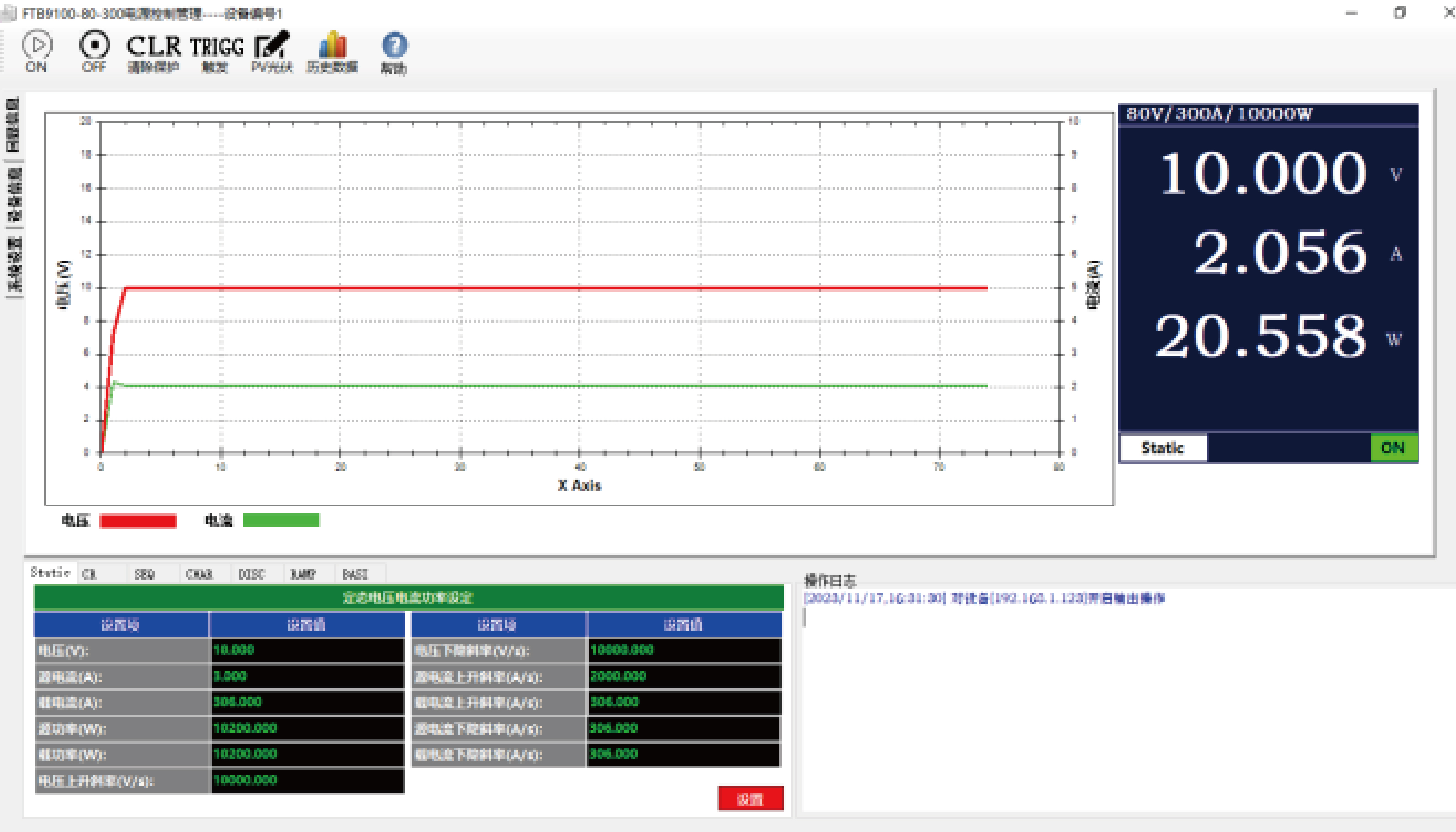Turn output off with the OFF toolbar icon
Viewport: 1456px width, 832px height.
pos(94,51)
